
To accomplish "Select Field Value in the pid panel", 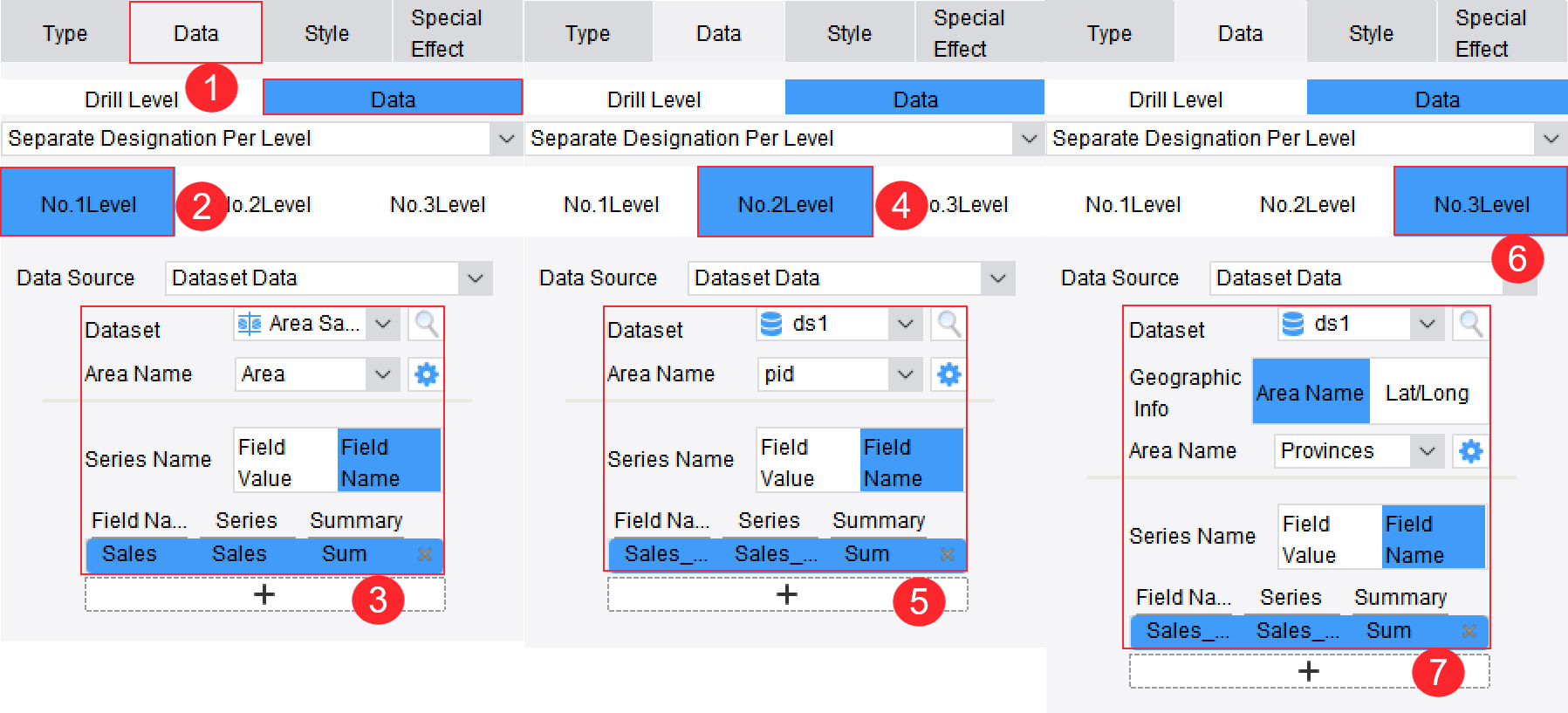I will pyautogui.click(x=808, y=461).
